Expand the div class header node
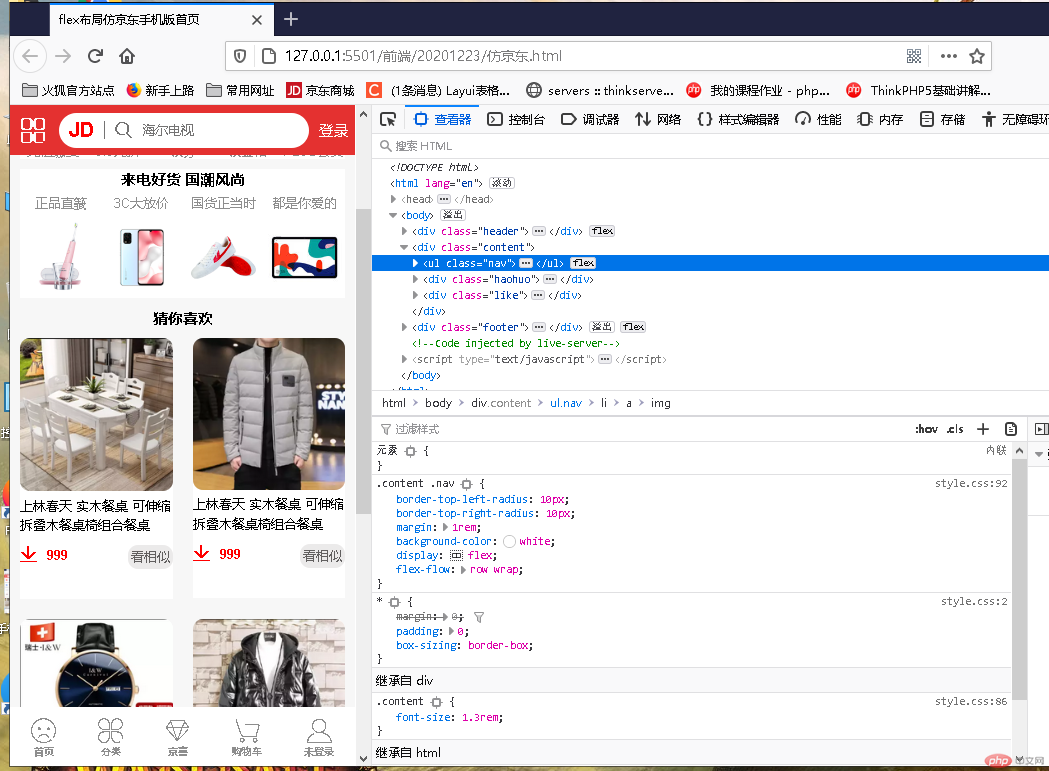The width and height of the screenshot is (1049, 771). click(x=404, y=231)
